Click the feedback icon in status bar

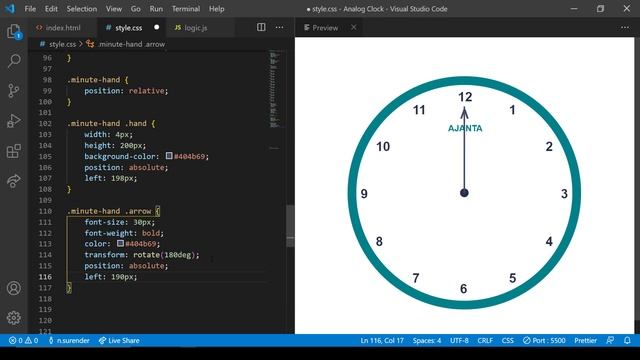[610, 340]
